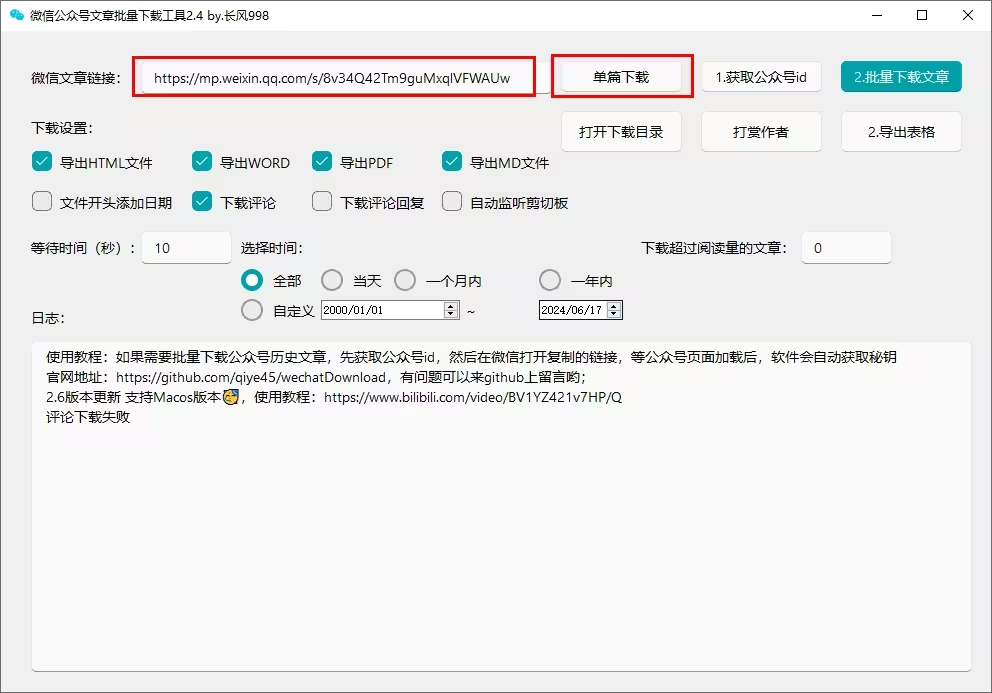The image size is (992, 693).
Task: Select the 自定义 custom date radio
Action: [x=252, y=310]
